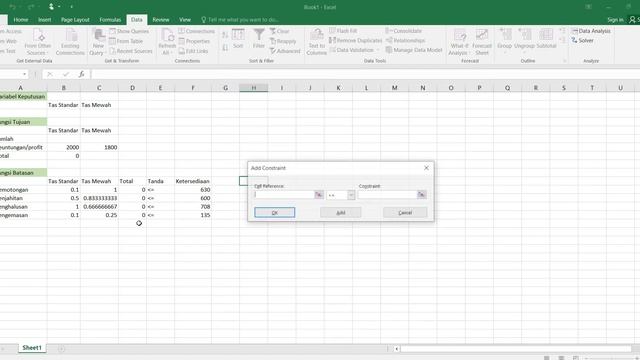This screenshot has height=360, width=640.
Task: Expand the Data Validation dropdown arrow
Action: click(x=378, y=50)
